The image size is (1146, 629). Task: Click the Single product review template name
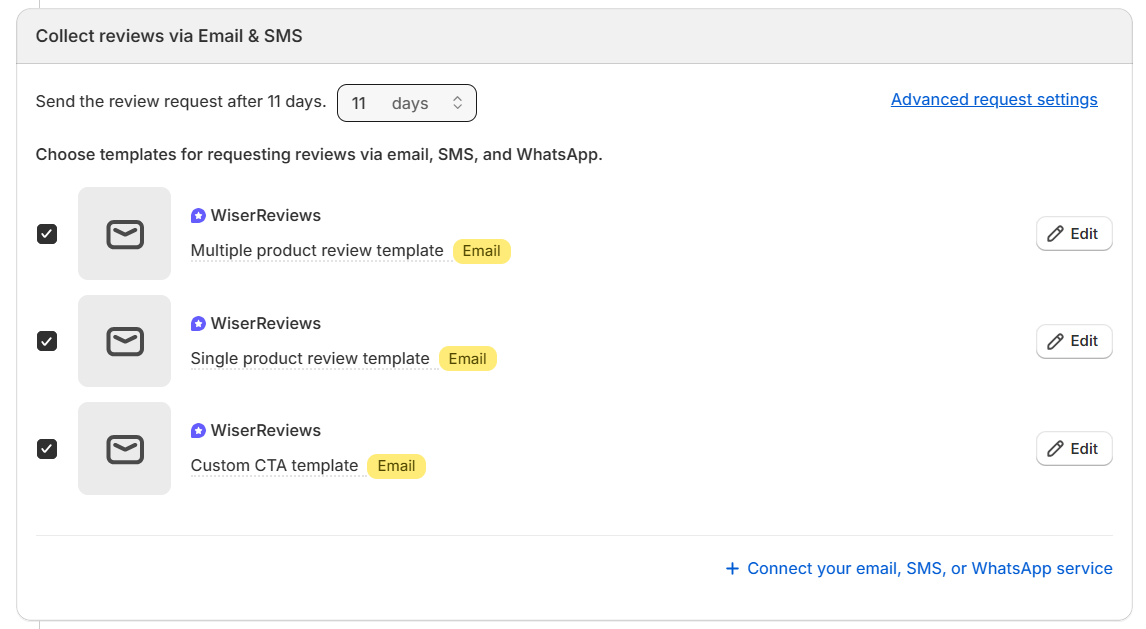tap(310, 359)
